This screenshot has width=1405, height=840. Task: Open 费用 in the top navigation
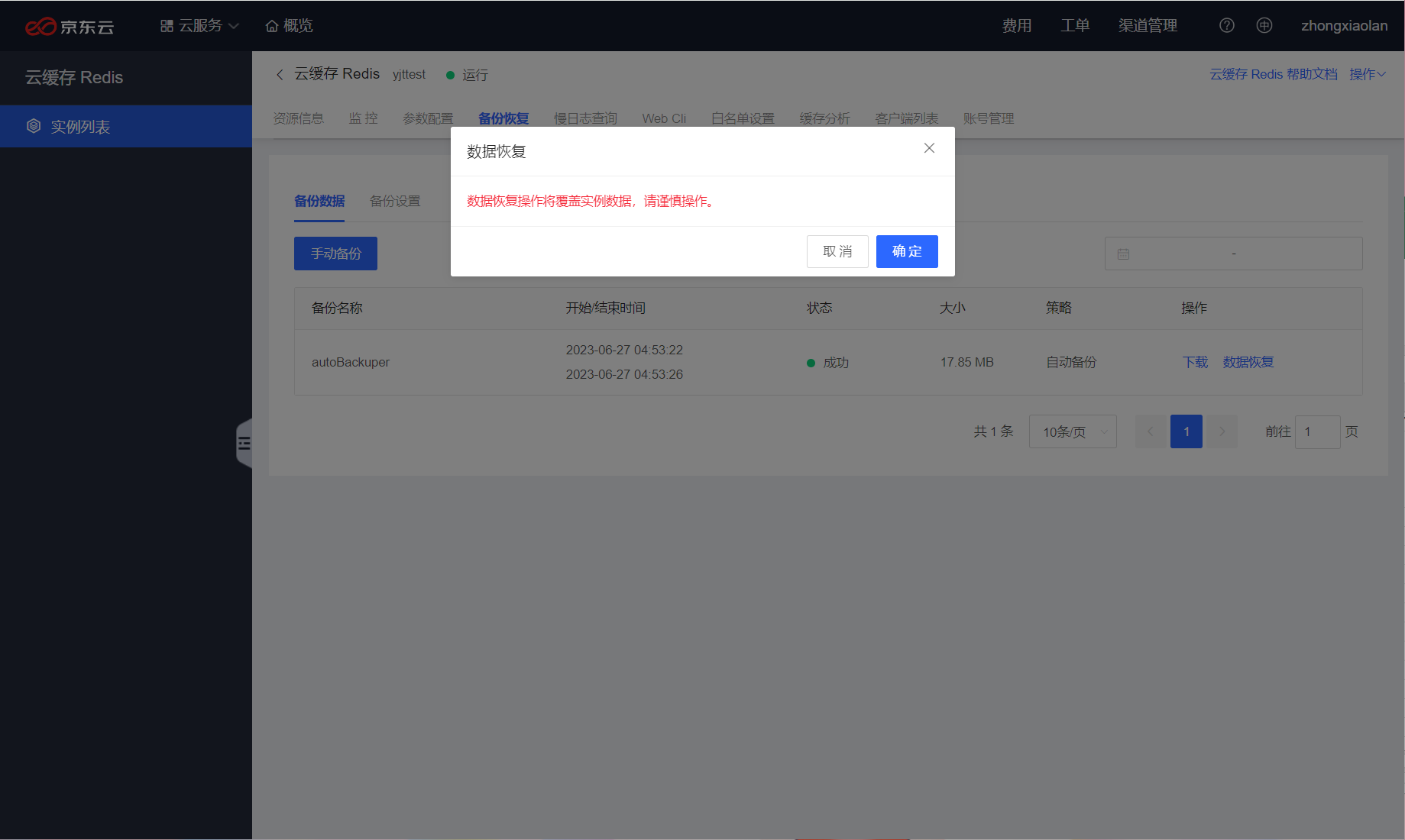point(1017,26)
